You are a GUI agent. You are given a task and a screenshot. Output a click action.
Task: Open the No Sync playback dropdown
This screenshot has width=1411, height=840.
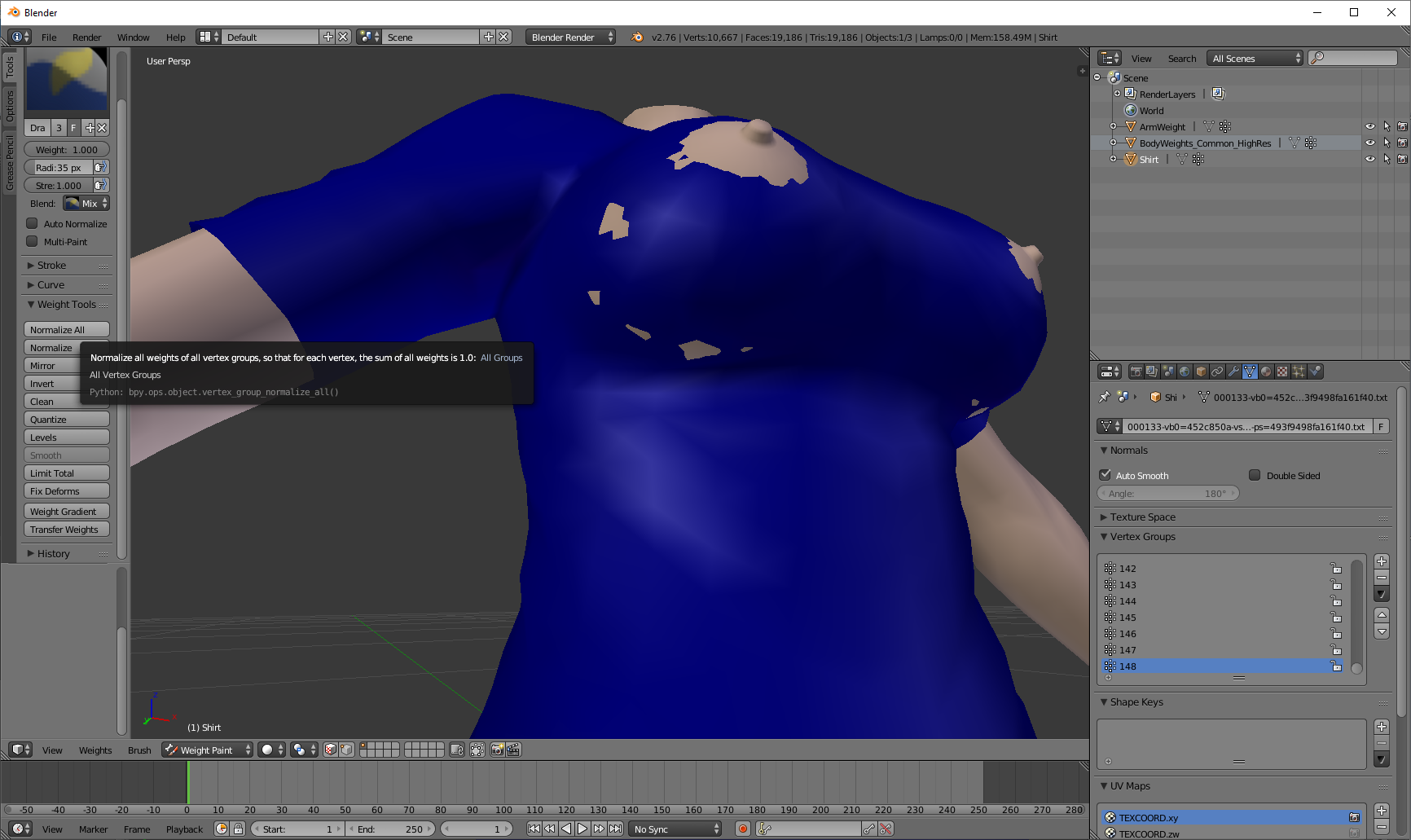click(x=676, y=829)
